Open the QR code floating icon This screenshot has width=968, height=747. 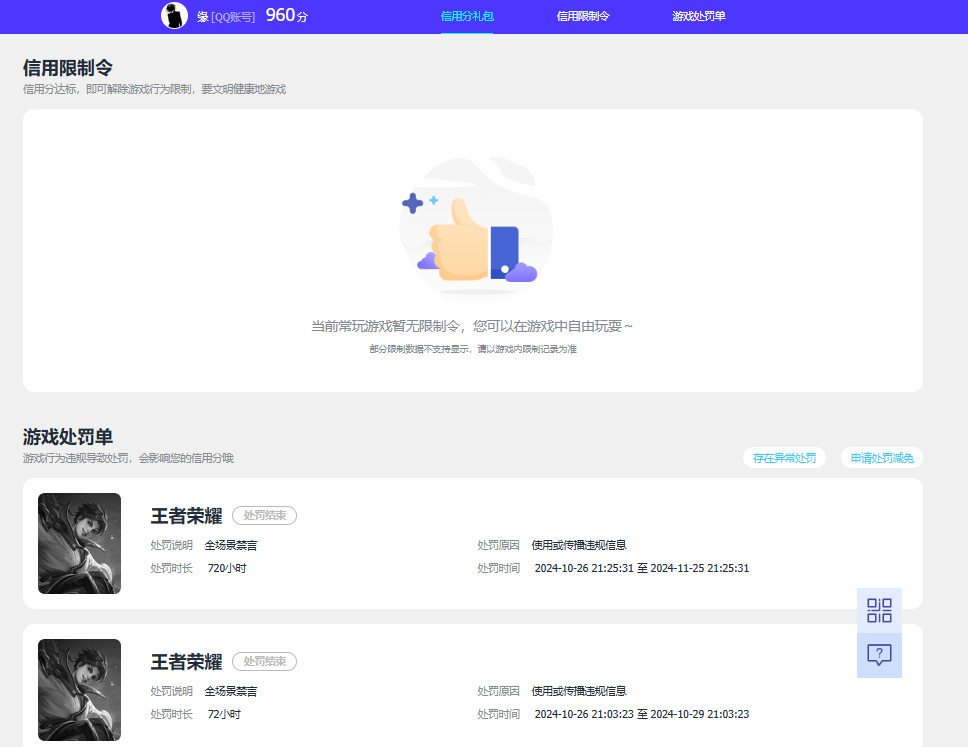[x=879, y=610]
